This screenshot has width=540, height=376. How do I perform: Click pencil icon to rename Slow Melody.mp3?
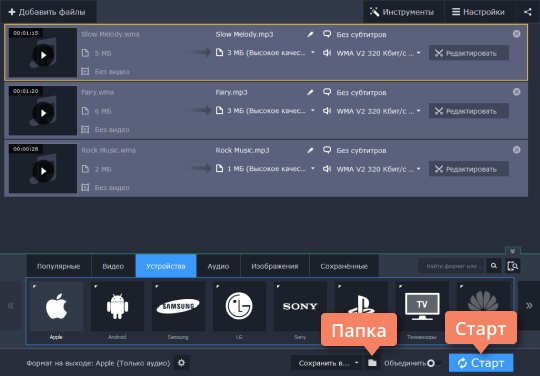coord(310,34)
